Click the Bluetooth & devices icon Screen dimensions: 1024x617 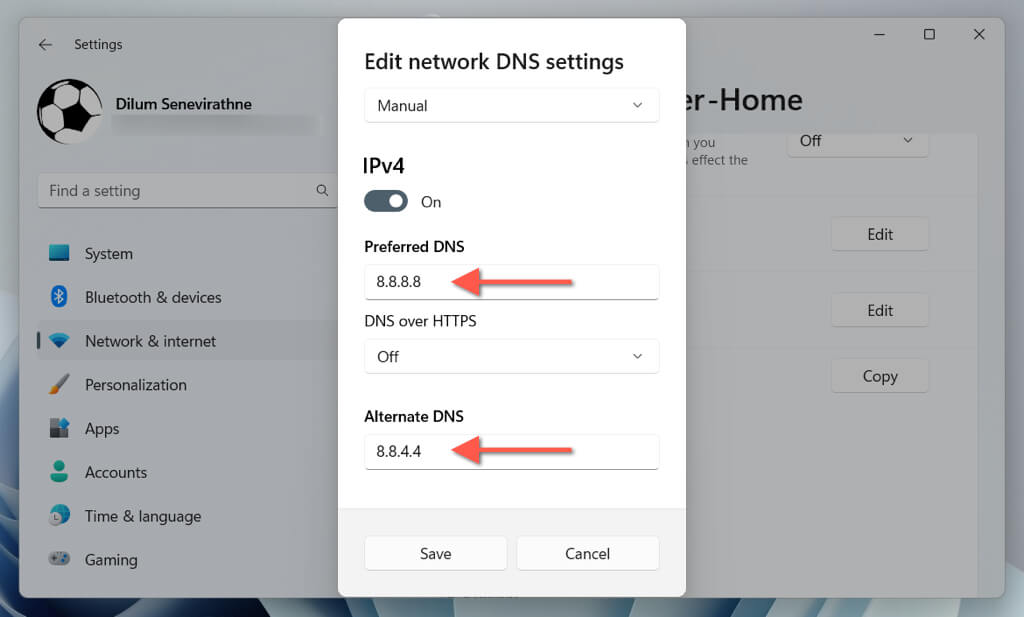pyautogui.click(x=59, y=297)
